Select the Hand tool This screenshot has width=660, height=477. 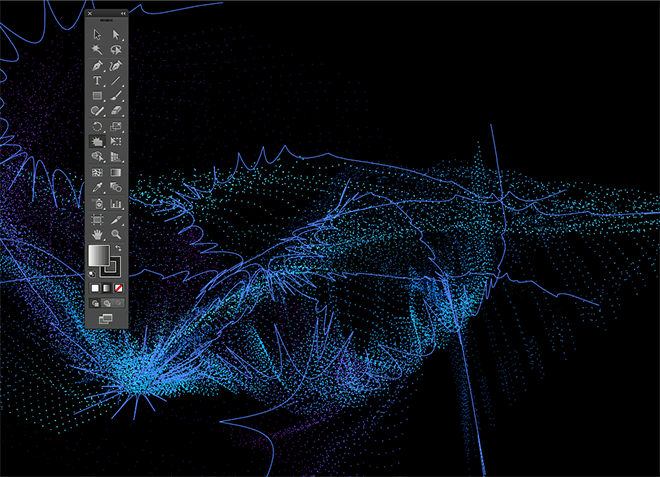click(x=97, y=233)
